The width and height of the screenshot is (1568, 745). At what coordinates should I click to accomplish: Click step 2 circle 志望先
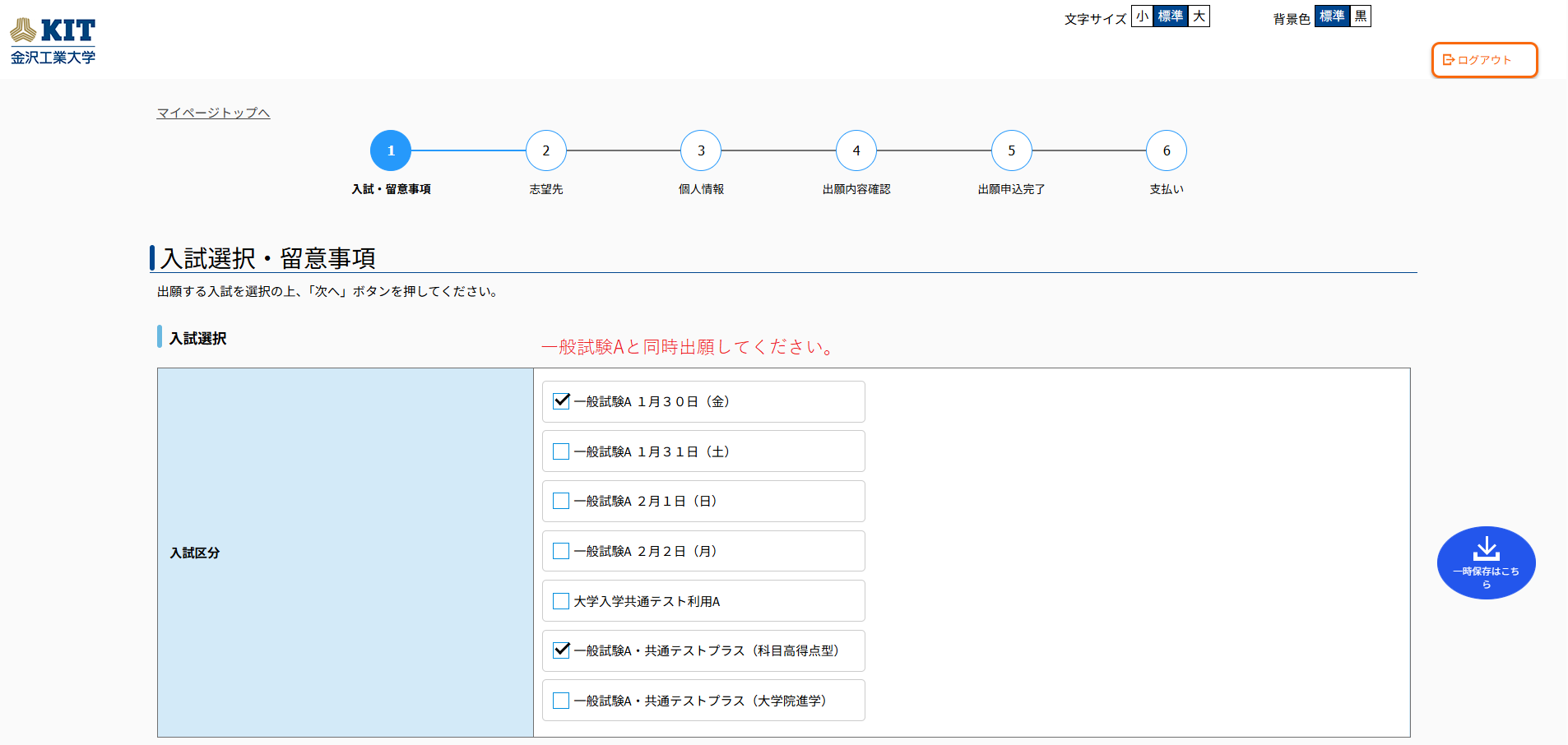pyautogui.click(x=546, y=150)
